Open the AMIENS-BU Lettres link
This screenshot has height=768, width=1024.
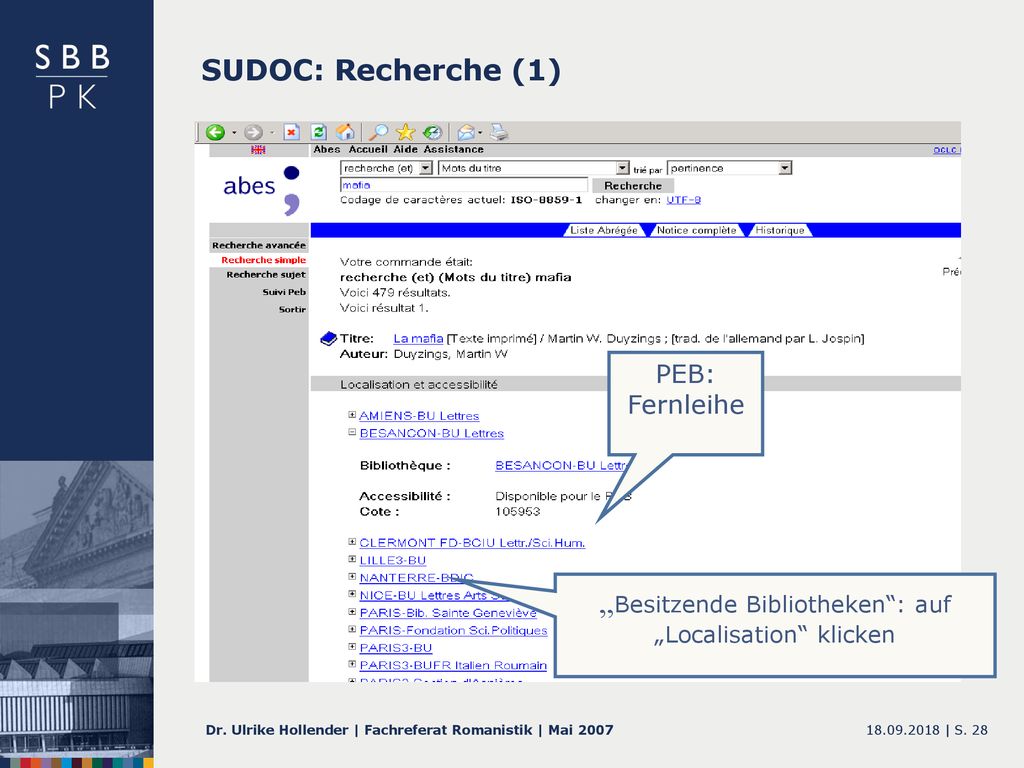tap(419, 415)
